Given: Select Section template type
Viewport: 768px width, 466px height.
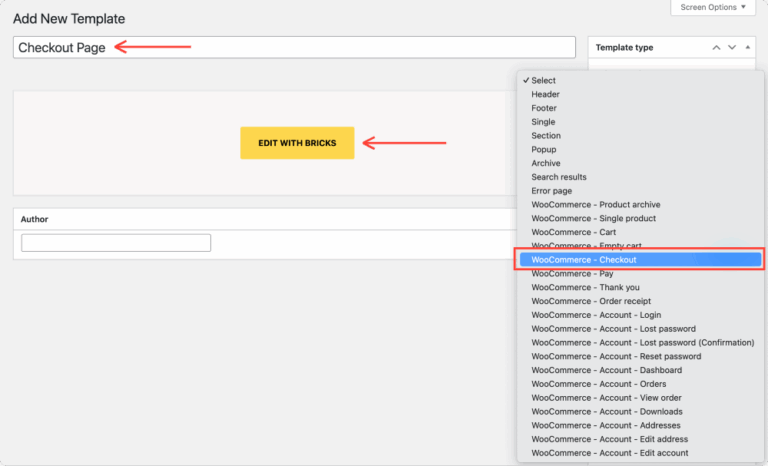Looking at the screenshot, I should (x=641, y=136).
